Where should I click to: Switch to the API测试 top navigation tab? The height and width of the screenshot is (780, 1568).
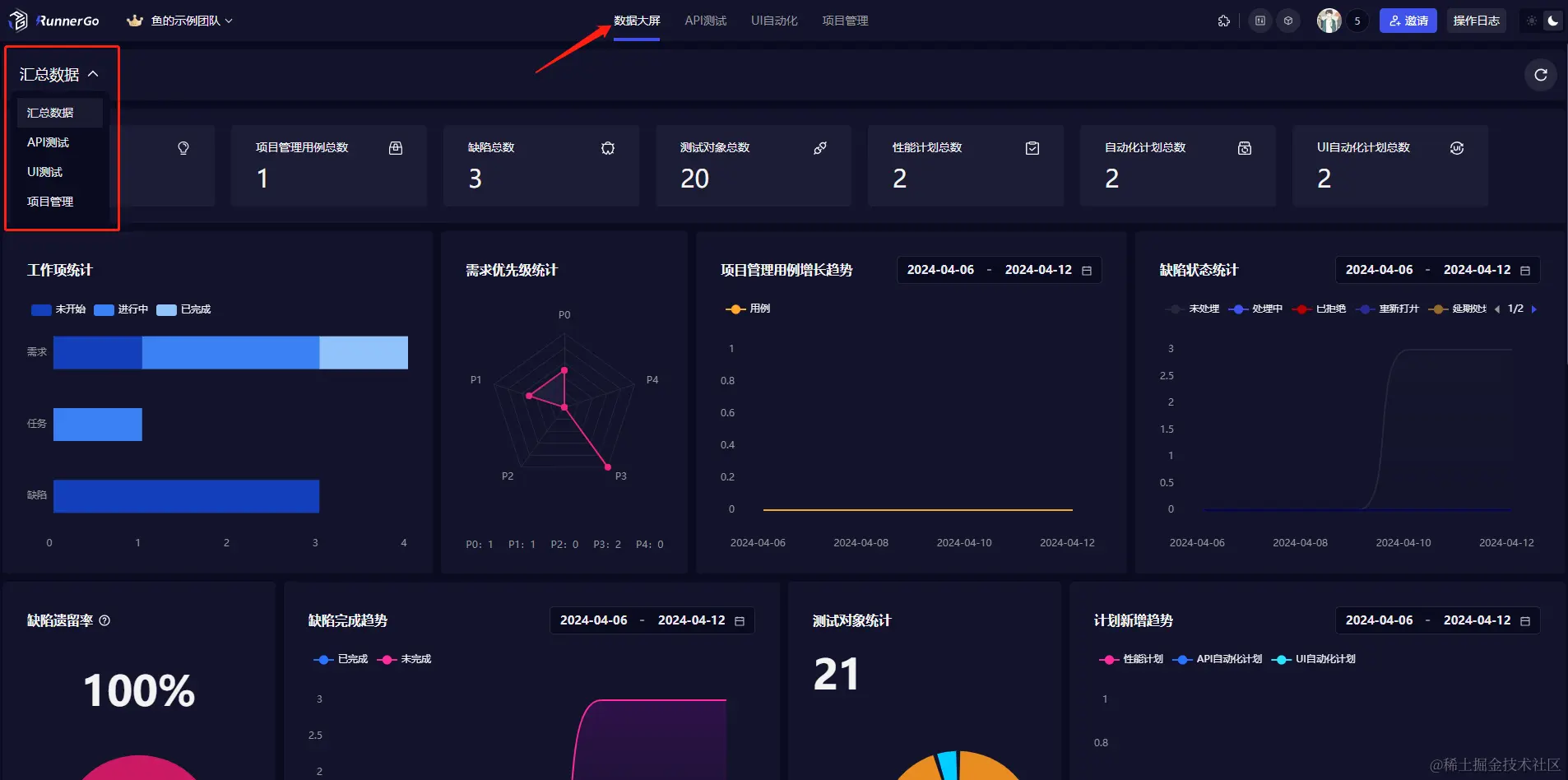click(706, 21)
